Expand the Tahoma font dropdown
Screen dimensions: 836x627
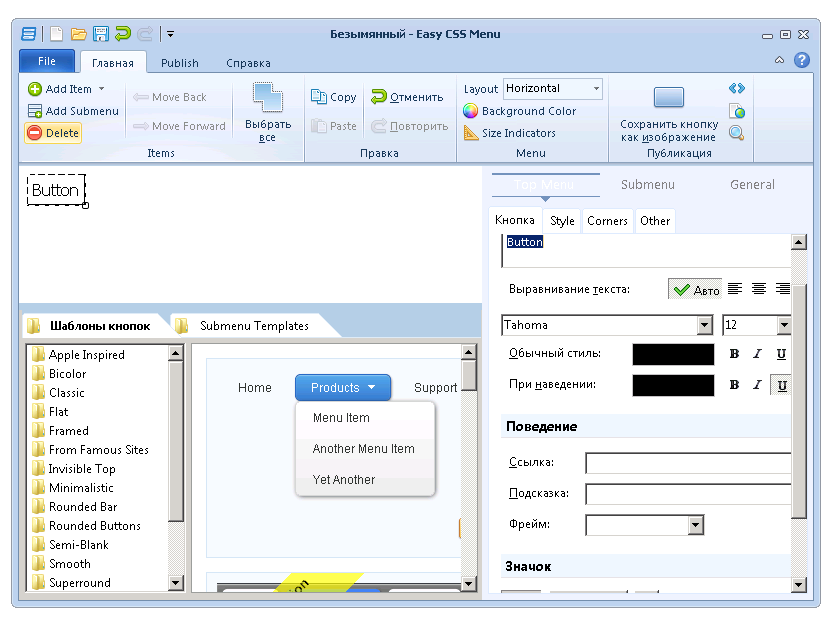[x=704, y=325]
